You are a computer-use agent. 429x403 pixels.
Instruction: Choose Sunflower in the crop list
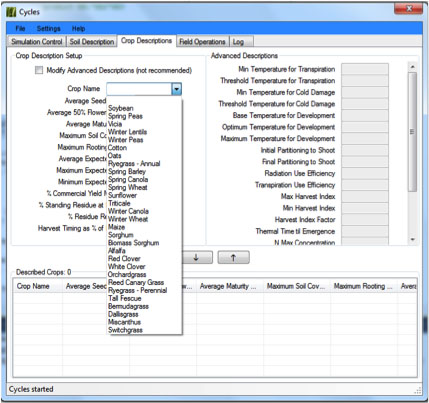(122, 195)
